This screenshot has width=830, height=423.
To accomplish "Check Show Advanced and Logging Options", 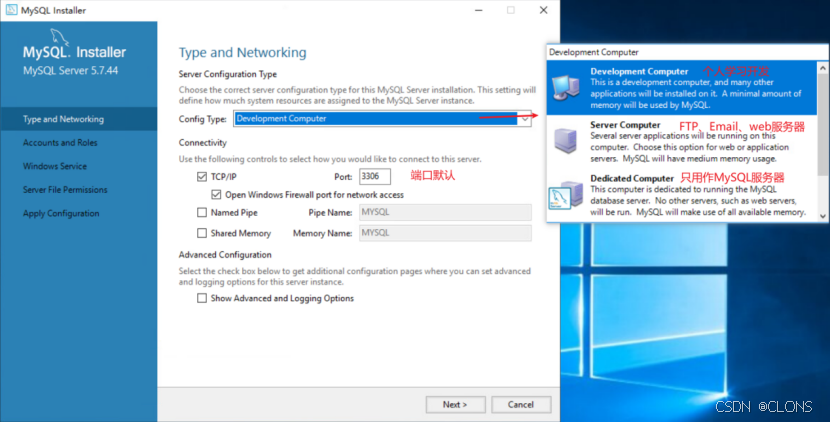I will tap(202, 299).
